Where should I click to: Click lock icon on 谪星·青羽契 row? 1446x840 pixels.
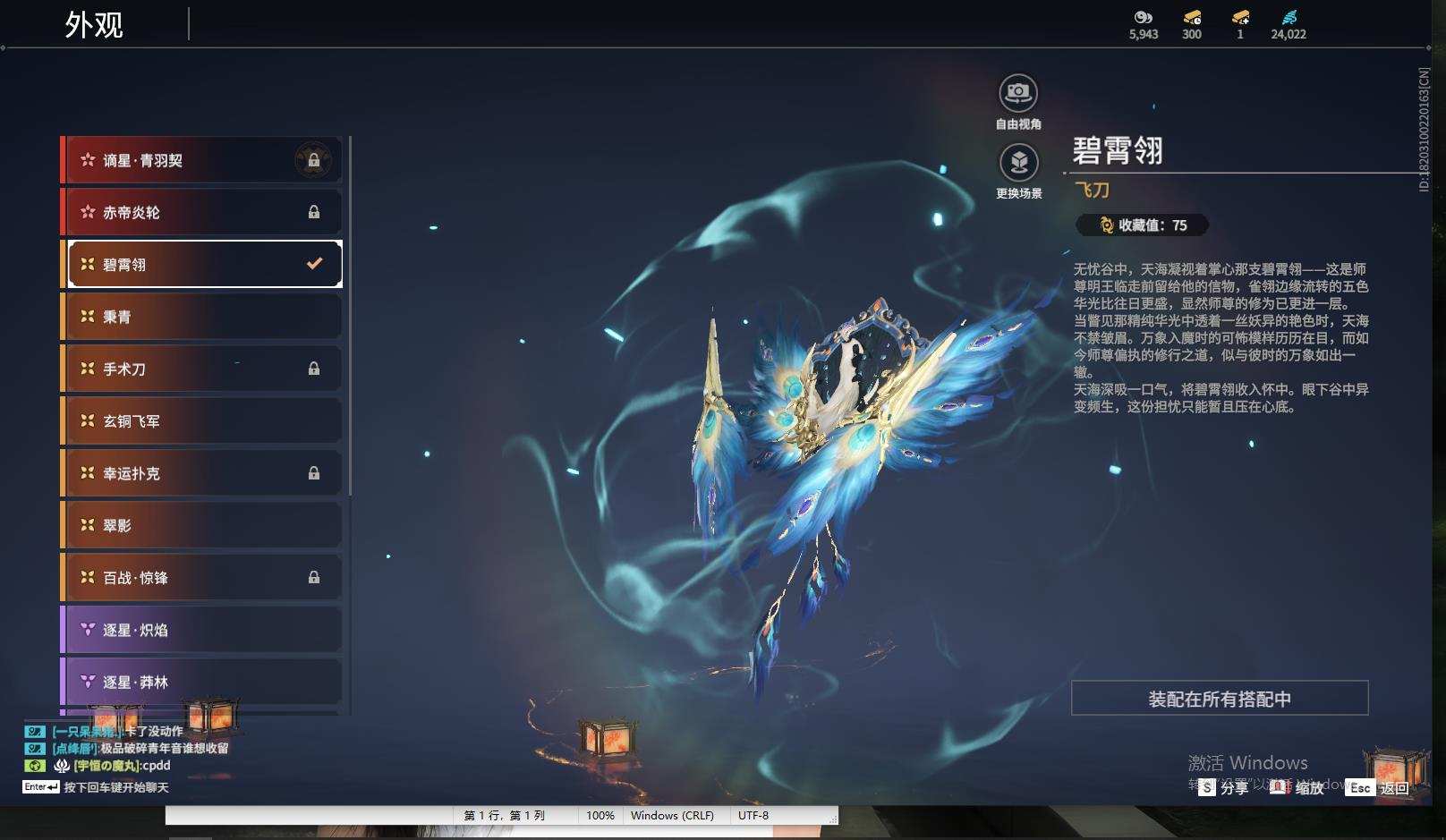(314, 160)
